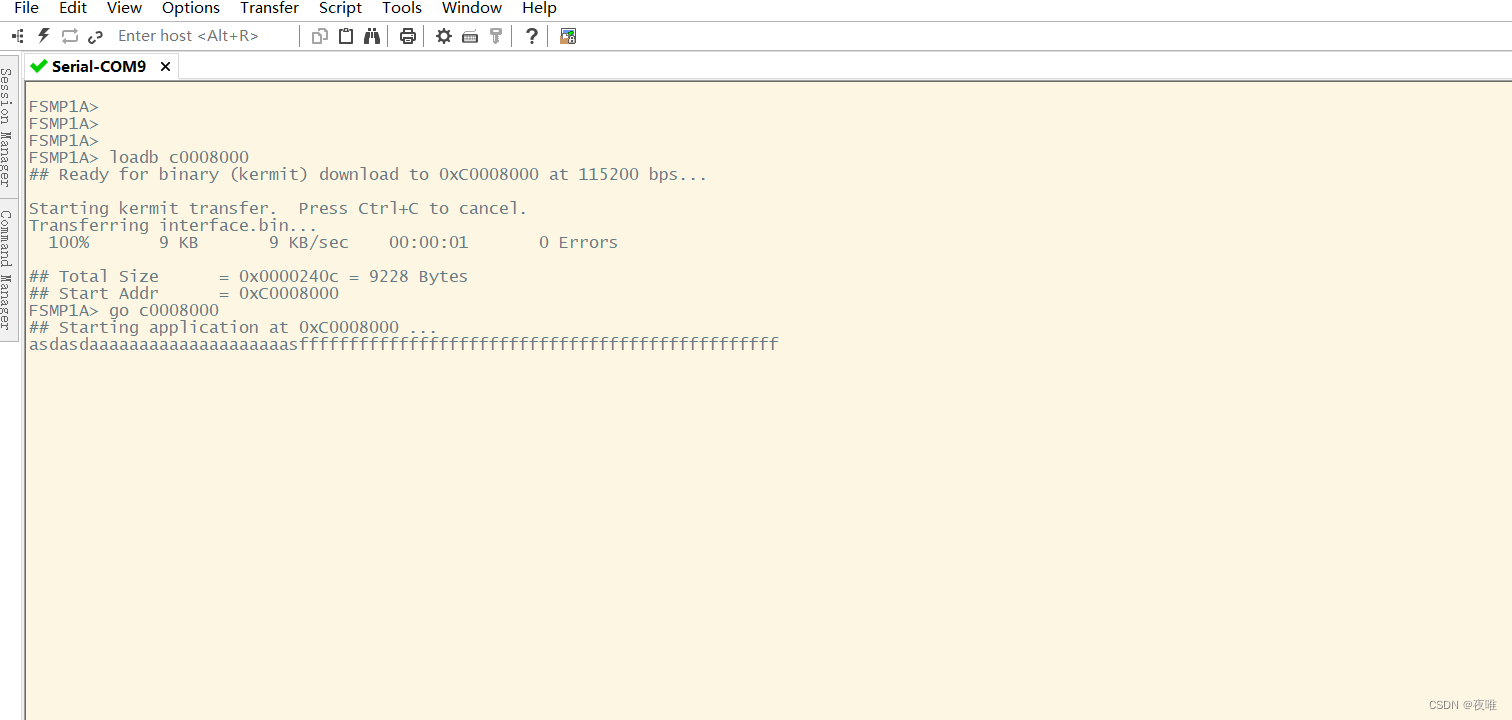Open Find with the binoculars icon
Image resolution: width=1512 pixels, height=720 pixels.
click(x=372, y=36)
